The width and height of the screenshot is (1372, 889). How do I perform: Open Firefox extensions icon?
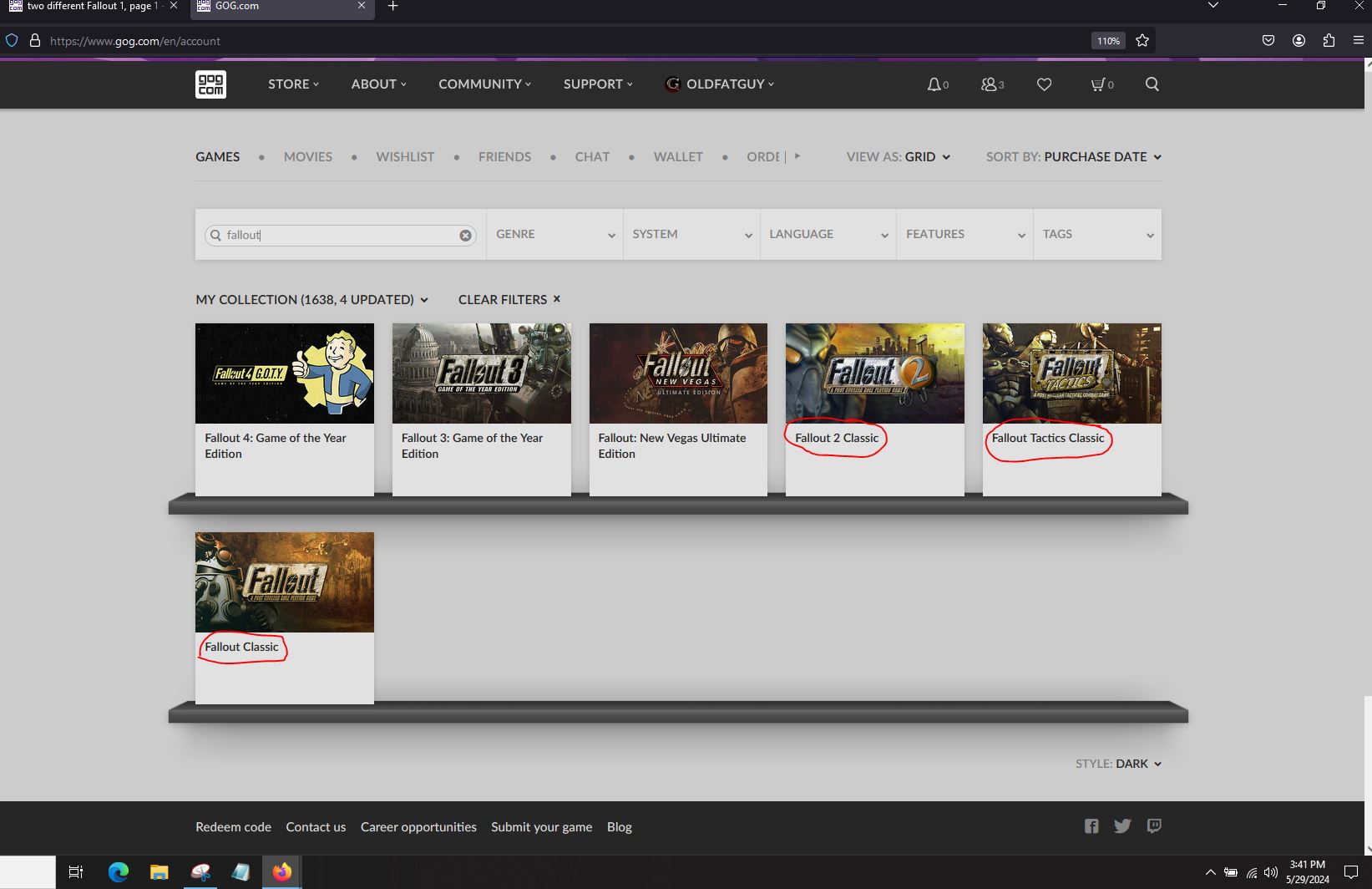tap(1329, 40)
